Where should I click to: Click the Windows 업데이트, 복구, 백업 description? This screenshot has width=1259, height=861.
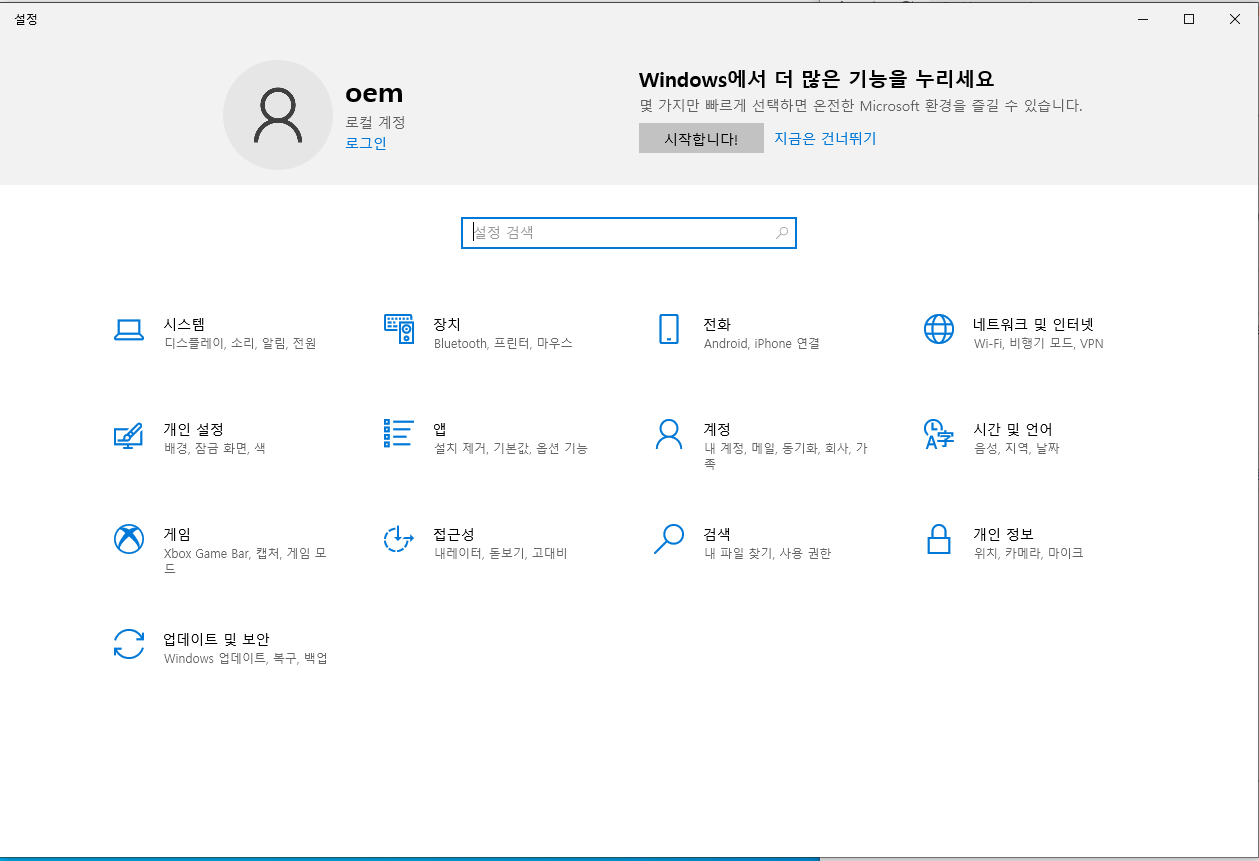pyautogui.click(x=246, y=659)
